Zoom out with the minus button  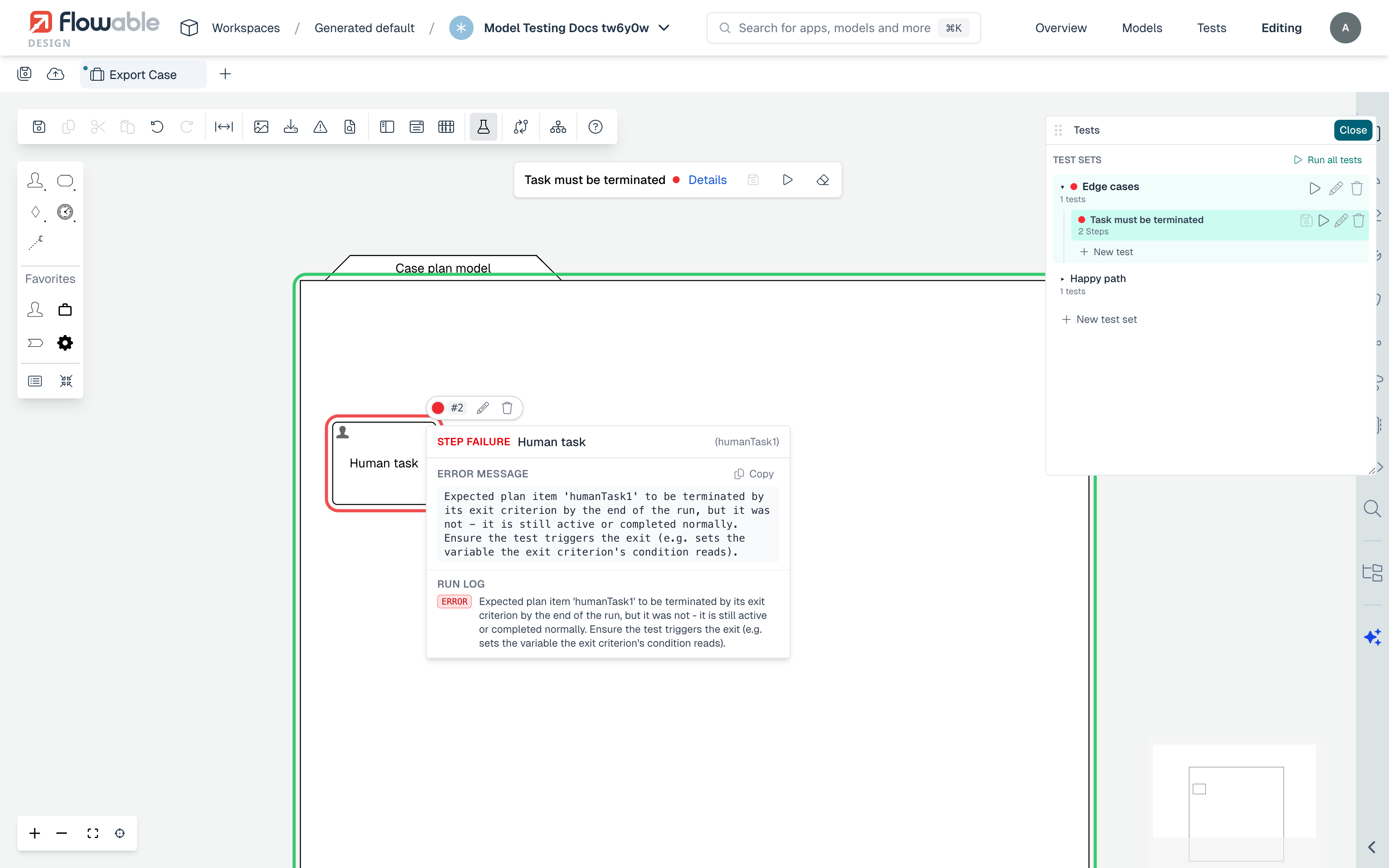coord(62,833)
